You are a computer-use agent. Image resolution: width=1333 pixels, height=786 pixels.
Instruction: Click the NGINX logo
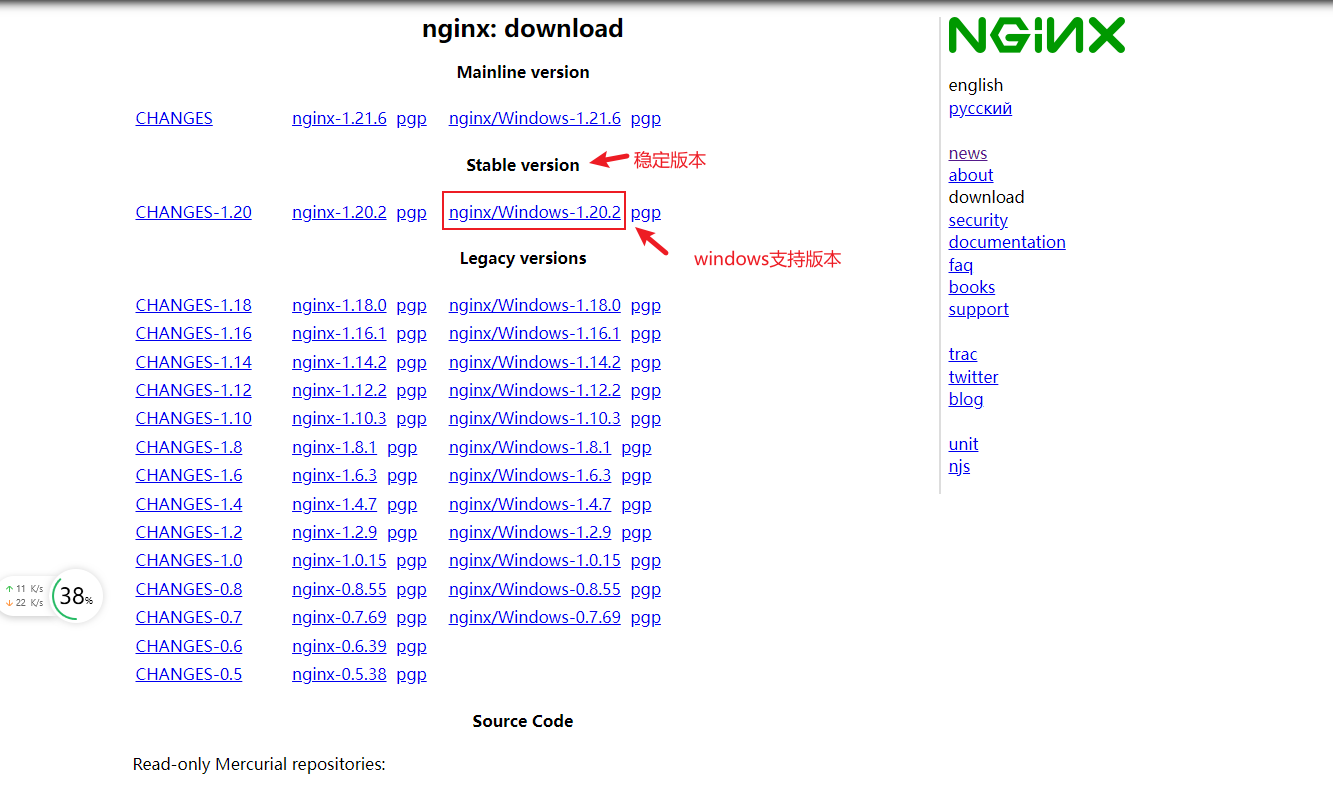point(1037,35)
